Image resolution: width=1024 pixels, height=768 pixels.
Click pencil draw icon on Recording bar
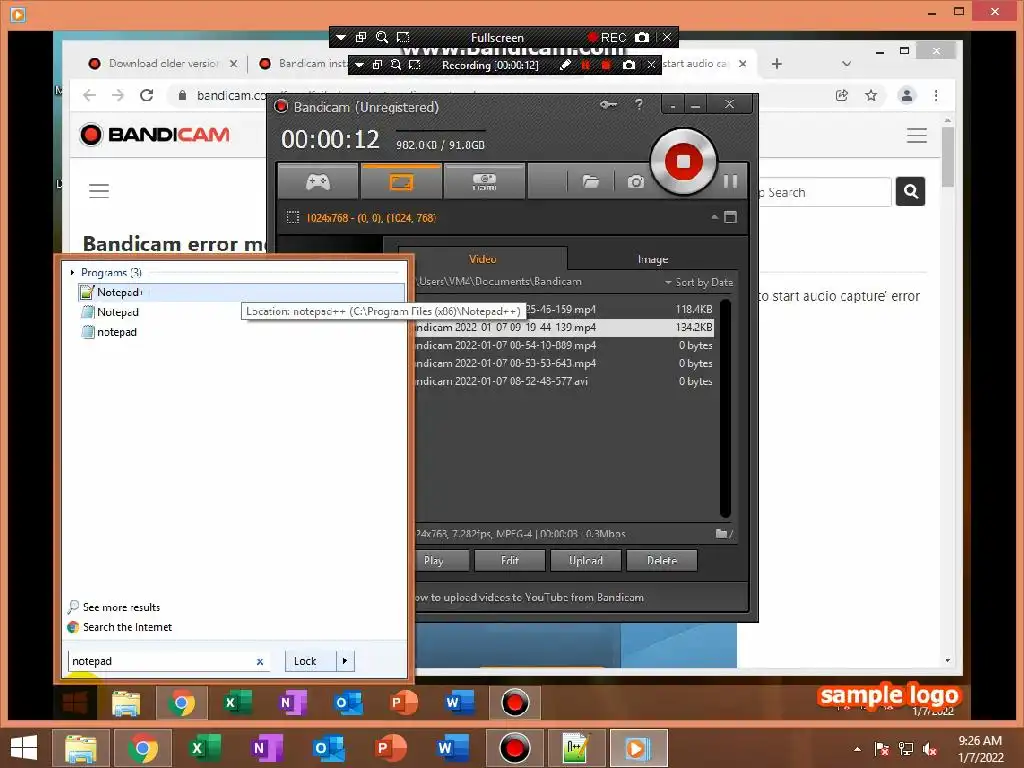click(566, 65)
